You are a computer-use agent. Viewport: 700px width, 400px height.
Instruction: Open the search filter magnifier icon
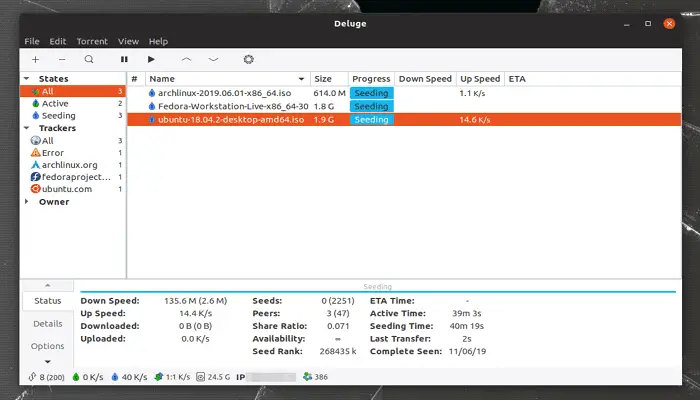click(89, 59)
